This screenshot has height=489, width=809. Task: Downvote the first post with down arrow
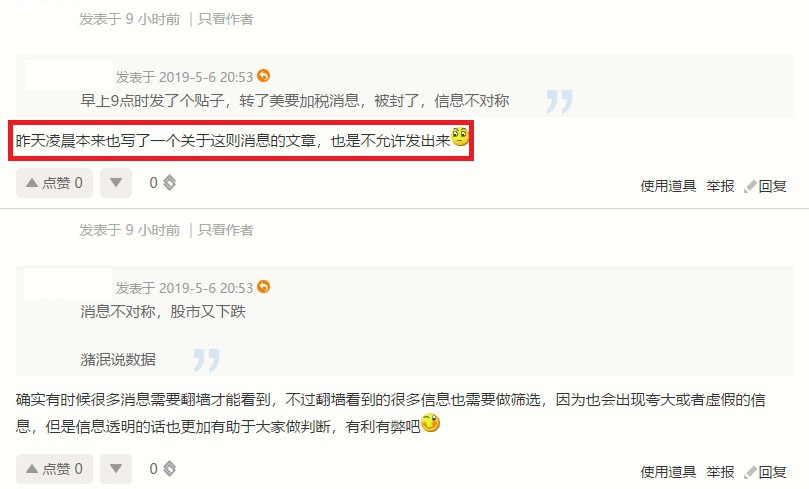(x=116, y=183)
